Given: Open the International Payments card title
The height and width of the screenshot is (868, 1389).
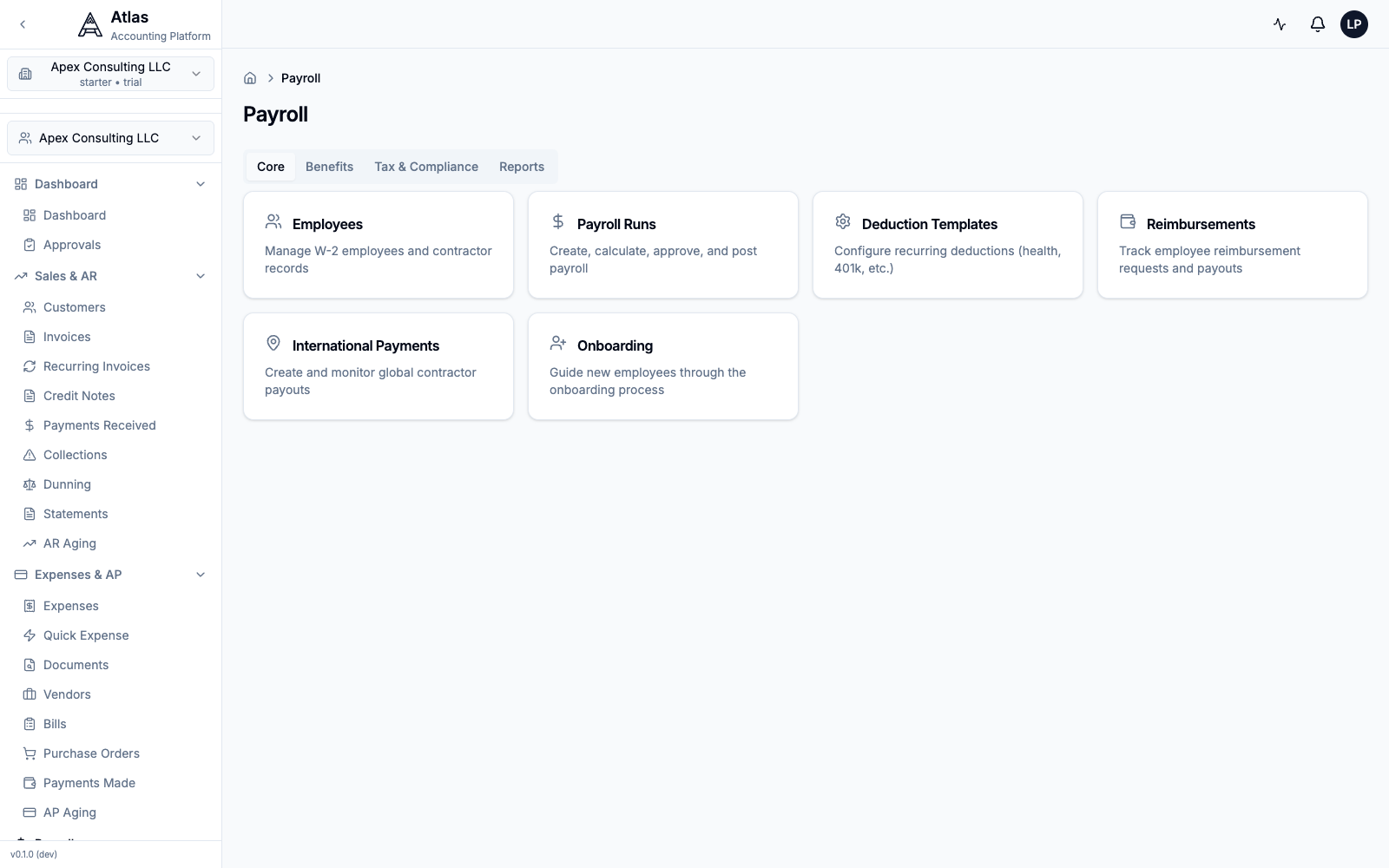Looking at the screenshot, I should 365,345.
